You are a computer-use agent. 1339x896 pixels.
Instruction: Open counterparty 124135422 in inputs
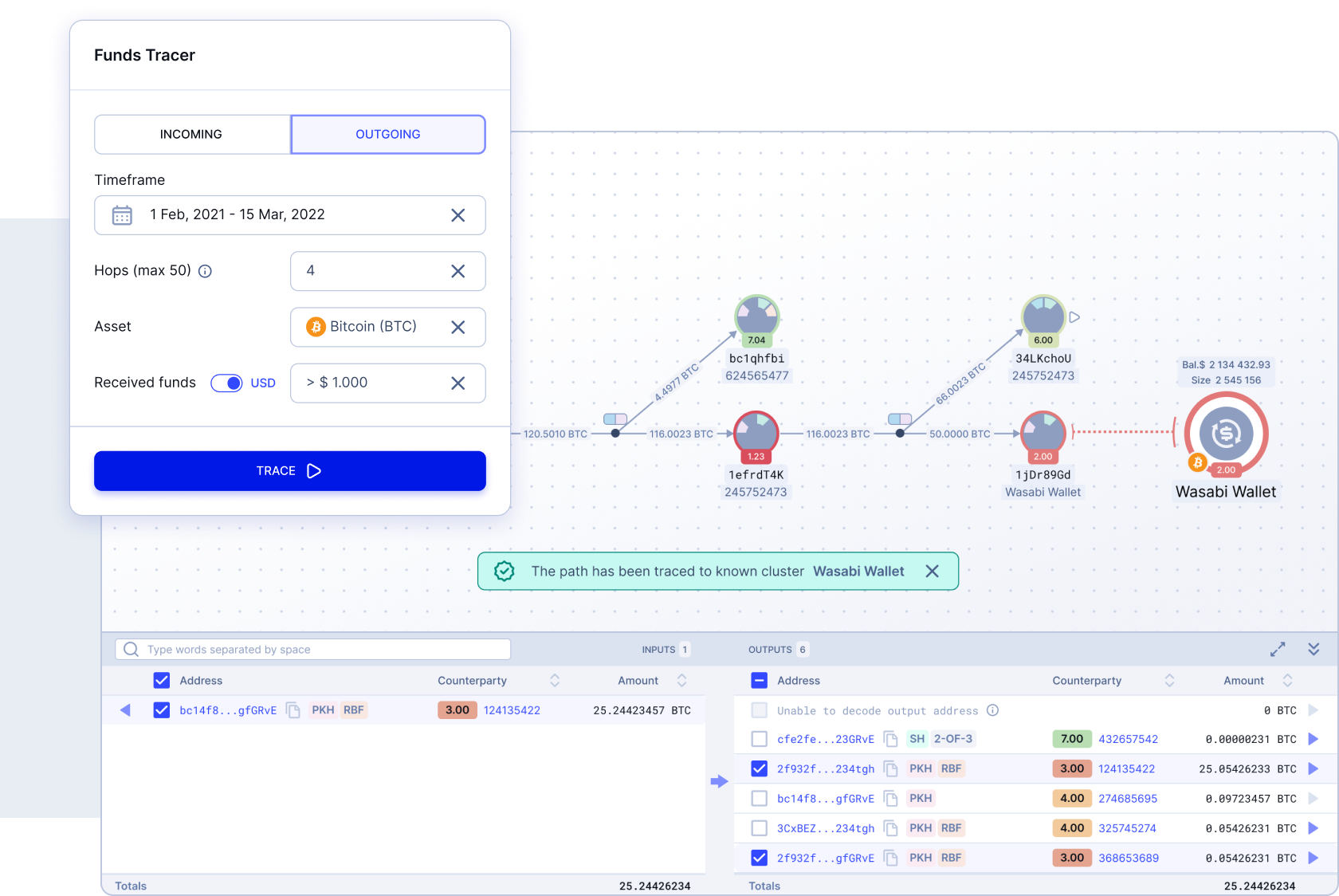[512, 710]
